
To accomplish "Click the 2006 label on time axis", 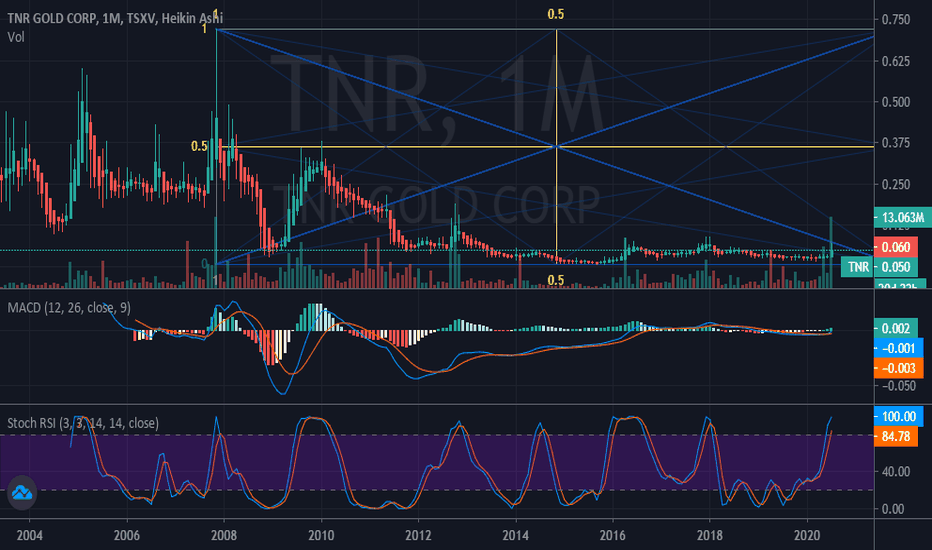I will (127, 535).
